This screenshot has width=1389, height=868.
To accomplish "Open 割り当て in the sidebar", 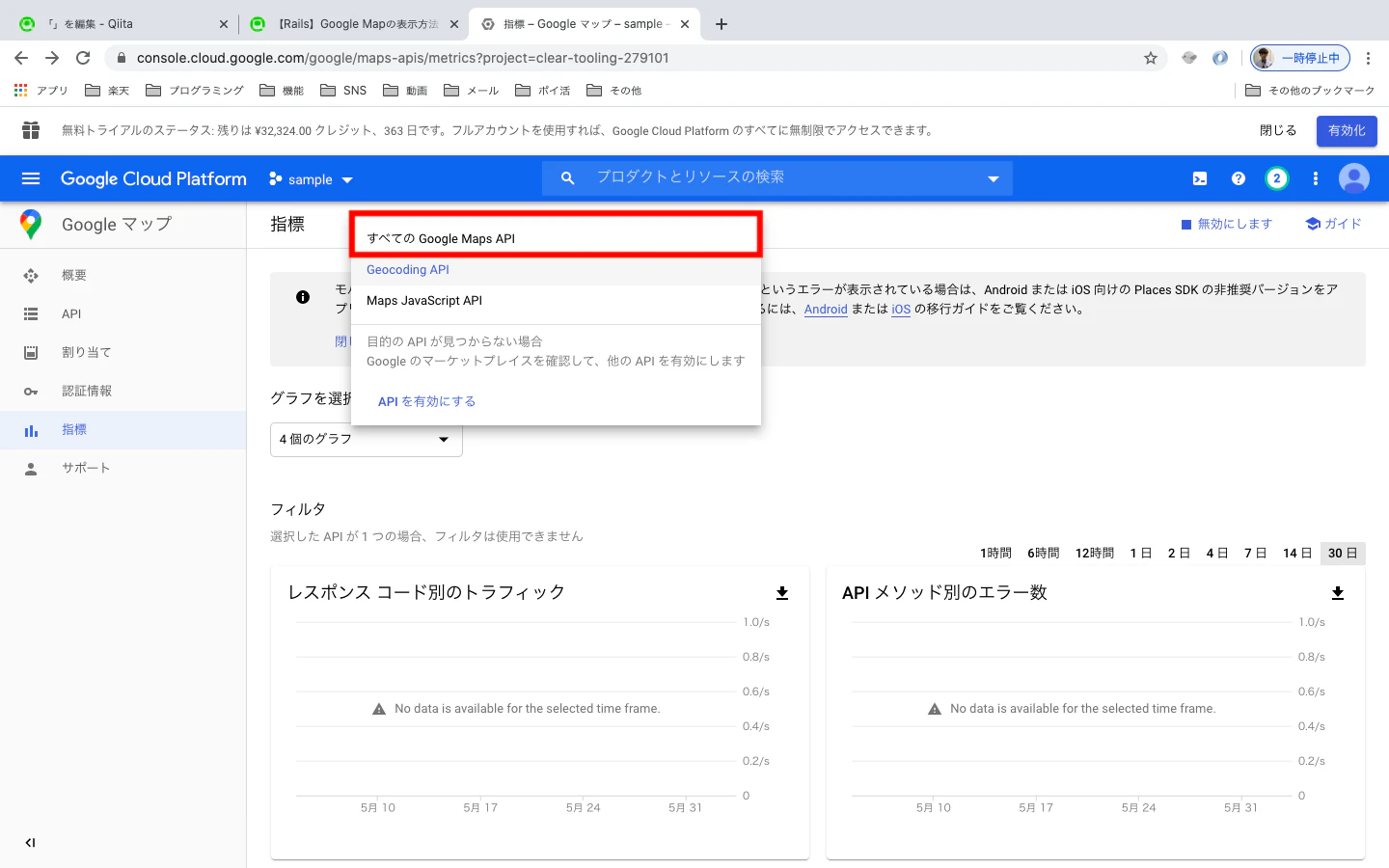I will [123, 353].
